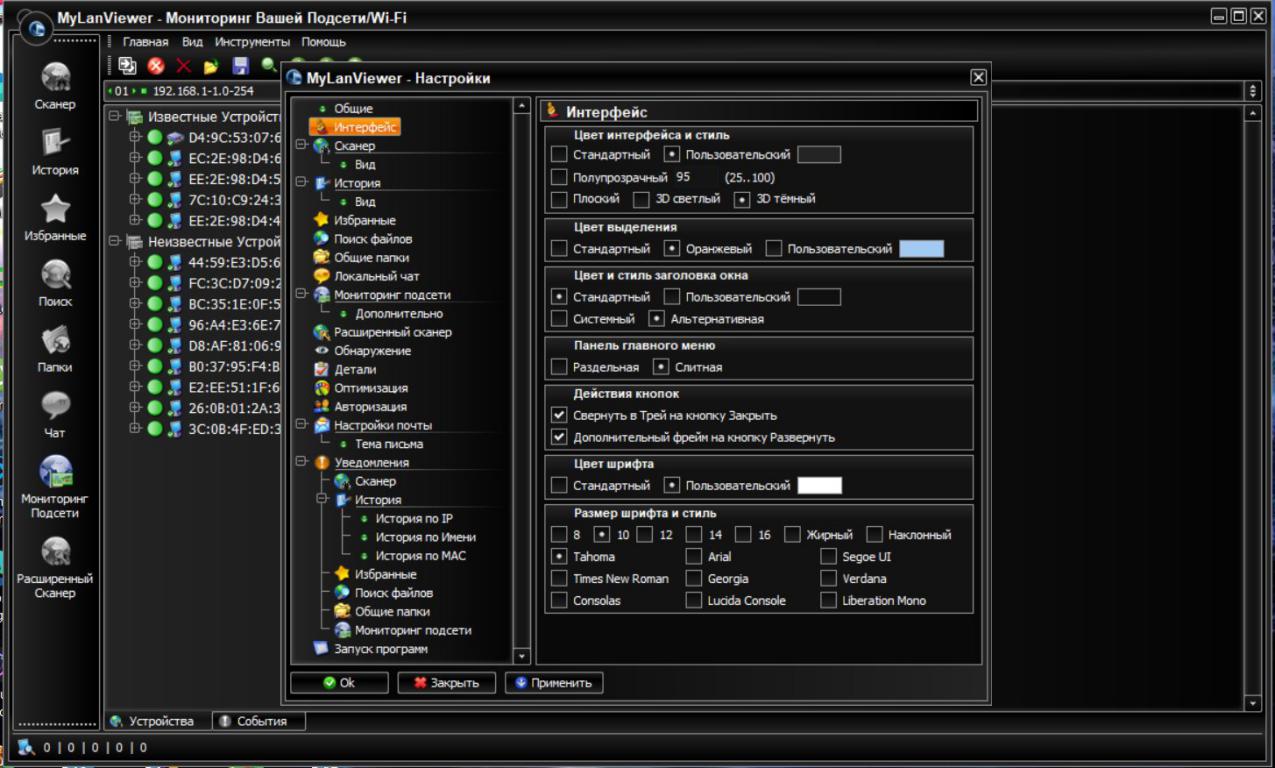Open the Чат sidebar icon
Viewport: 1275px width, 768px height.
click(x=55, y=407)
